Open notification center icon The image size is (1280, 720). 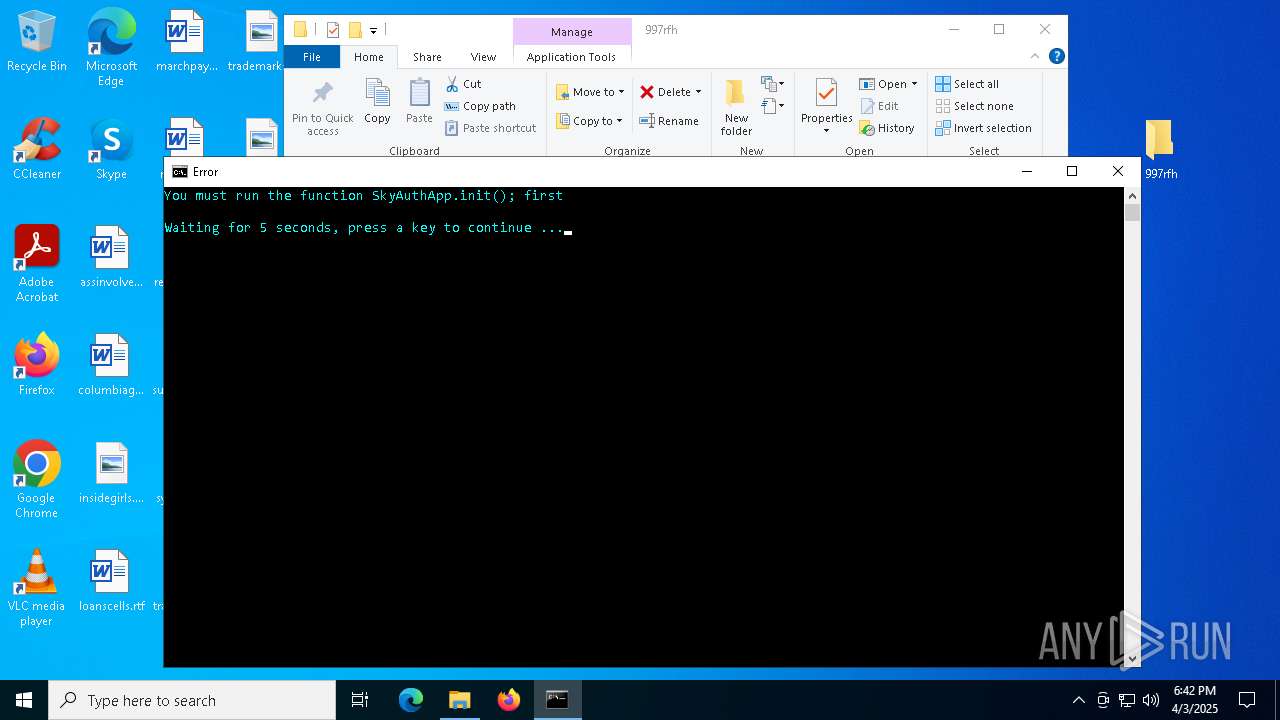[1247, 700]
